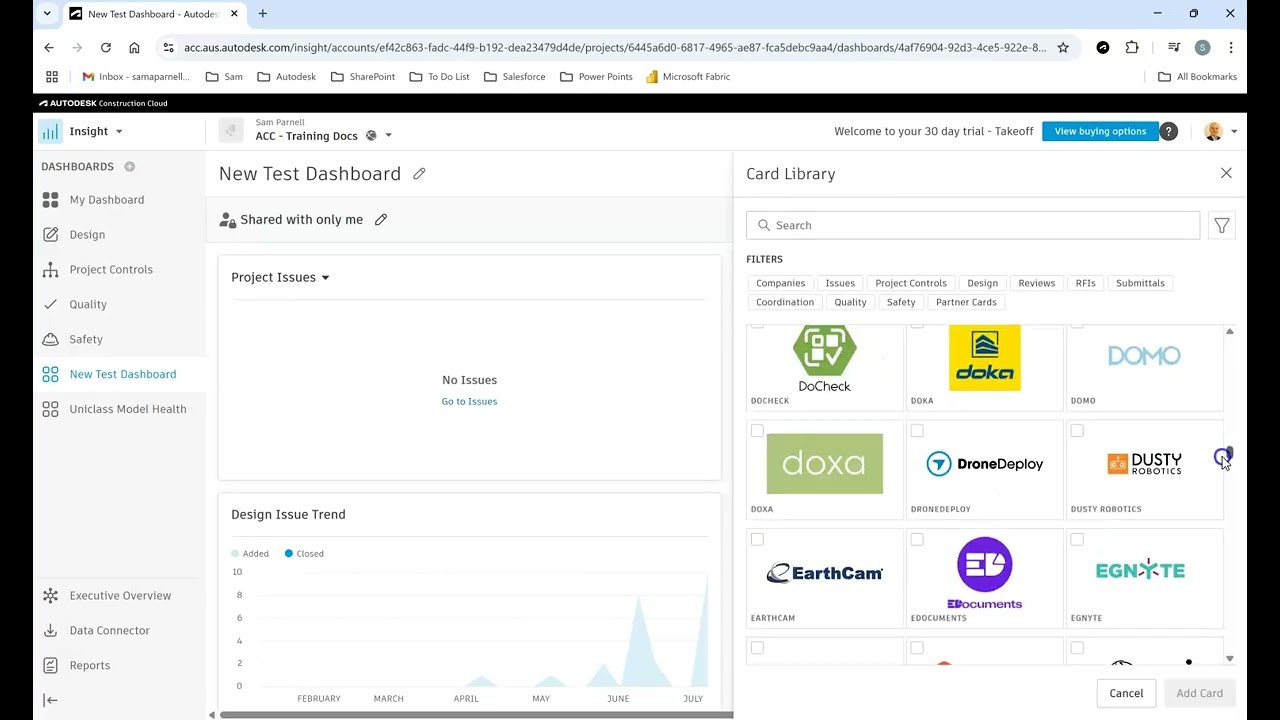
Task: Open the profile menu arrow beside avatar
Action: (x=1234, y=131)
